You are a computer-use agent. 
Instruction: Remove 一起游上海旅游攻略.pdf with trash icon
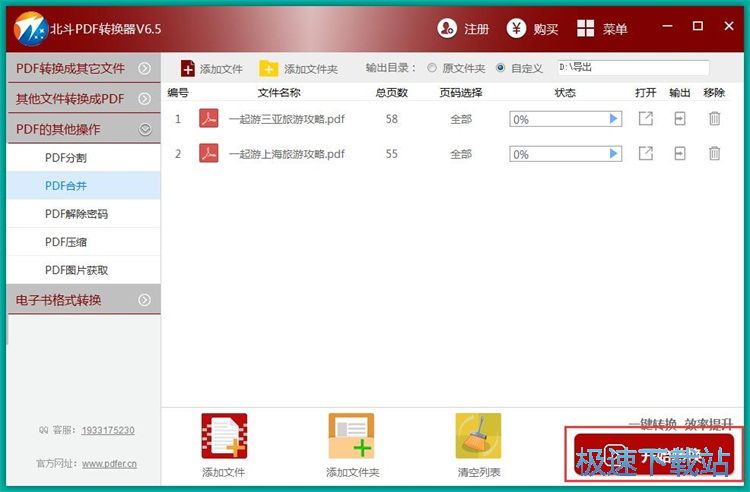[x=714, y=153]
